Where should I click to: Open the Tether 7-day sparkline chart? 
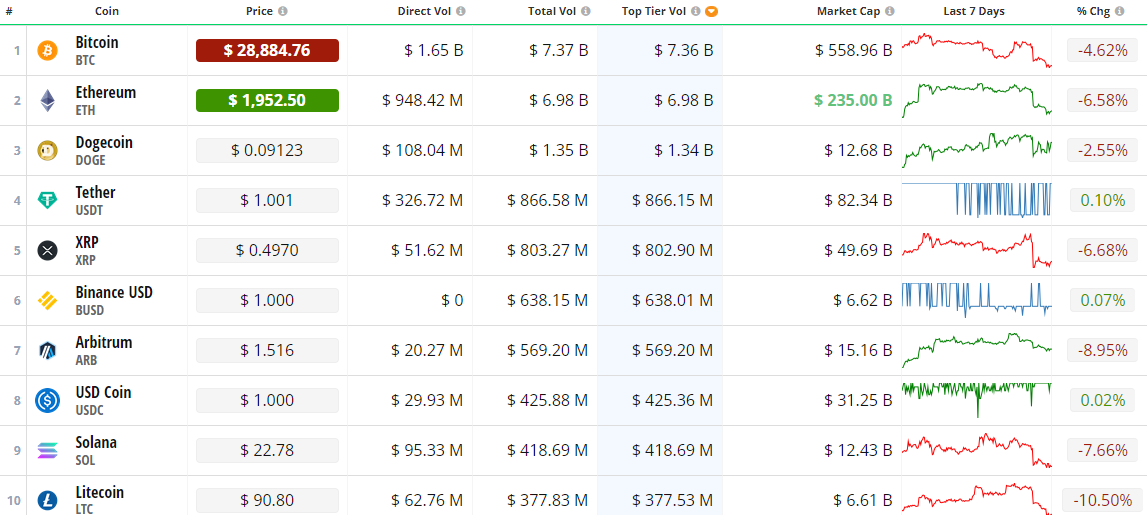(977, 200)
